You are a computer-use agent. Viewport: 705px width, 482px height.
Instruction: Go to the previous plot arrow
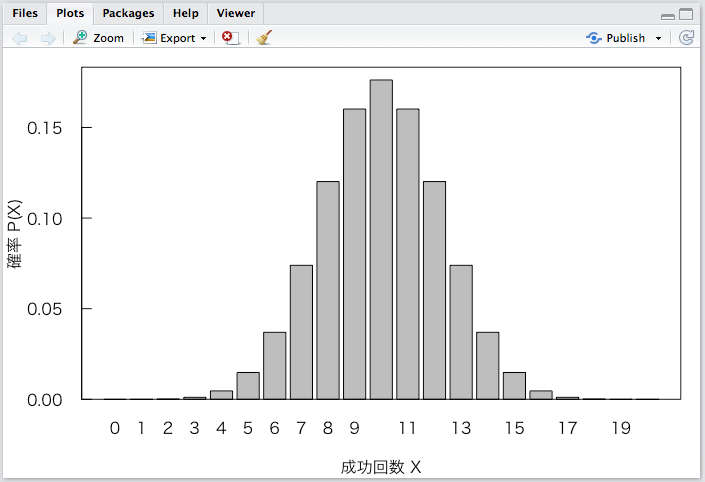coord(20,38)
